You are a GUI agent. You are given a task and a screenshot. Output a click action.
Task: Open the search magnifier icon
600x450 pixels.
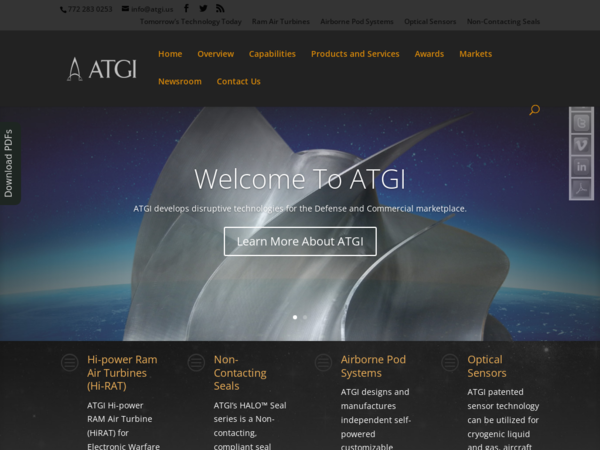pyautogui.click(x=535, y=110)
